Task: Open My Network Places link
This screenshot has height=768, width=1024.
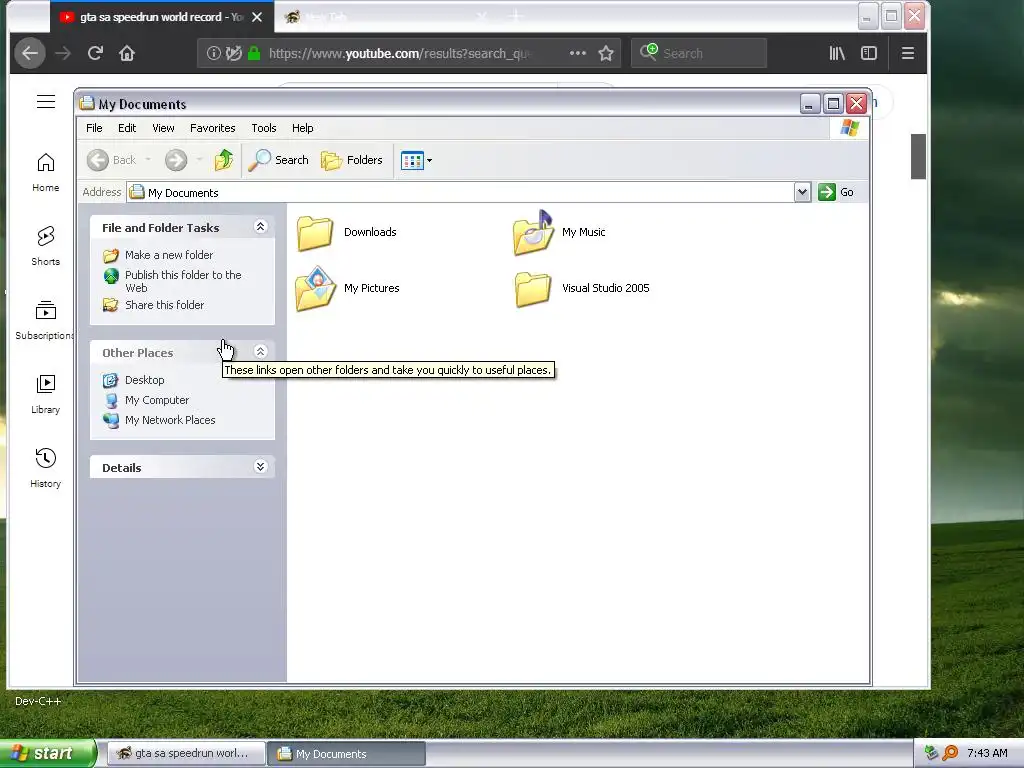Action: coord(170,420)
